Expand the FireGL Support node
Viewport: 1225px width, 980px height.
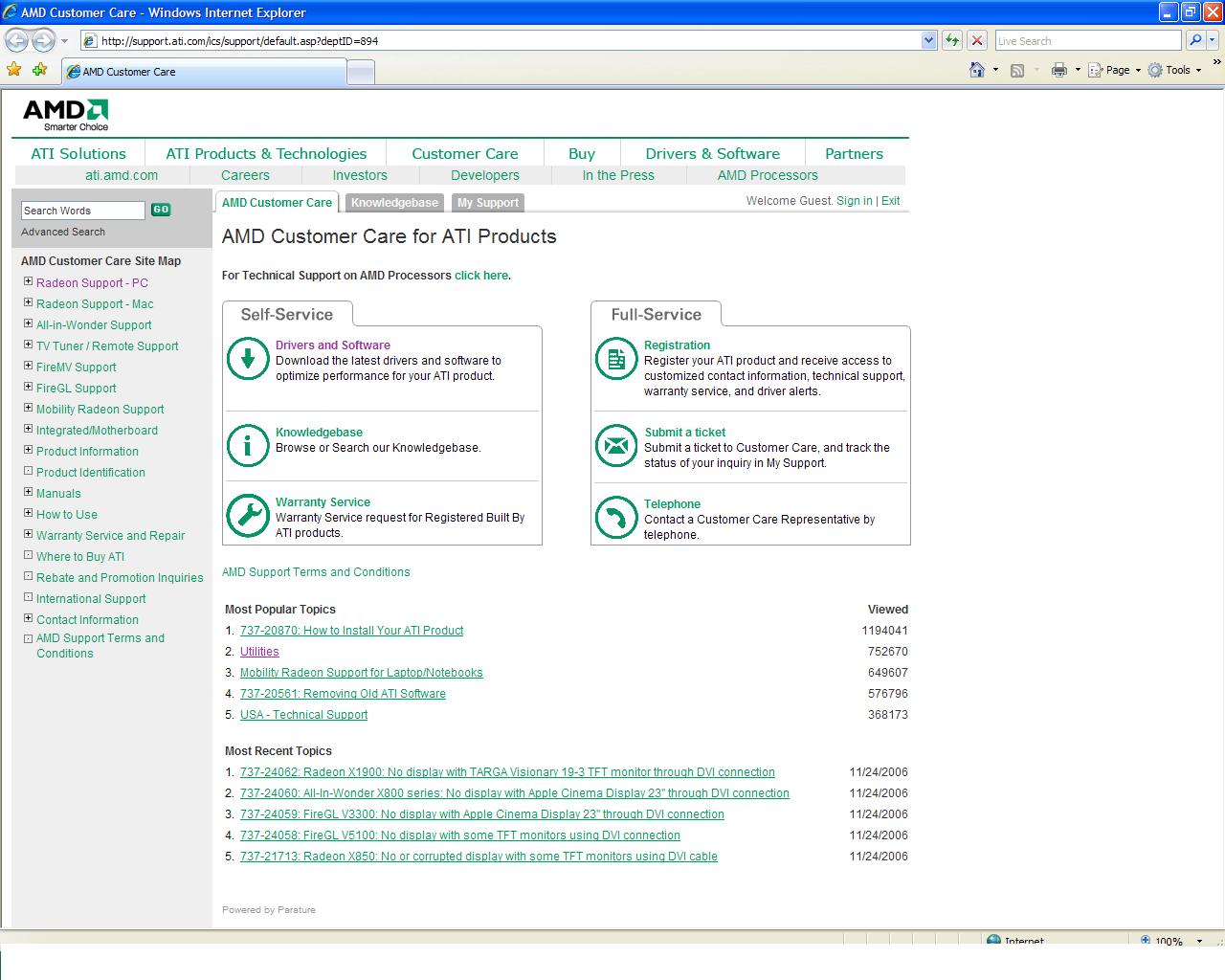pyautogui.click(x=28, y=387)
